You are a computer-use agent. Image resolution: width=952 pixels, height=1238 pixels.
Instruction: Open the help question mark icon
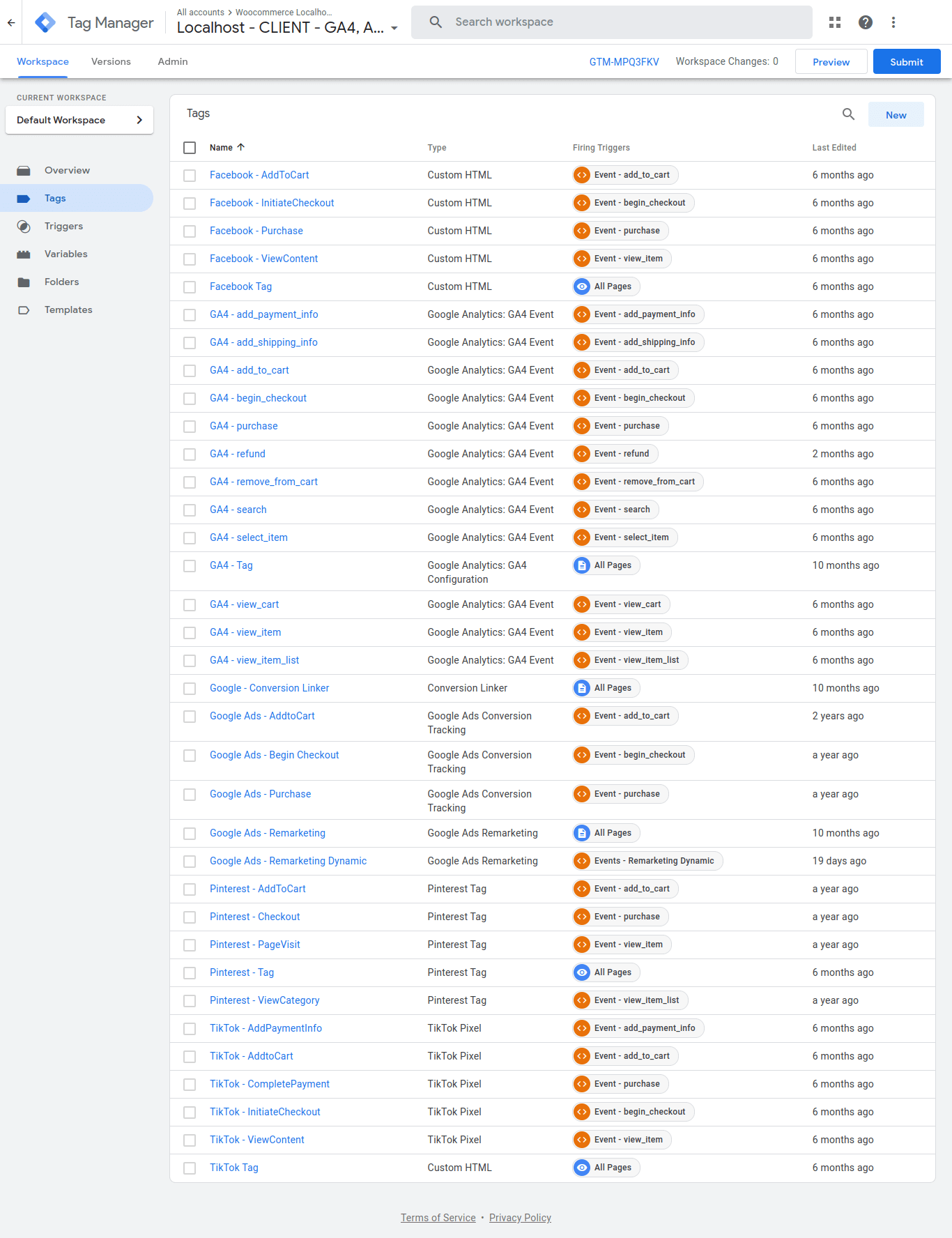tap(865, 22)
